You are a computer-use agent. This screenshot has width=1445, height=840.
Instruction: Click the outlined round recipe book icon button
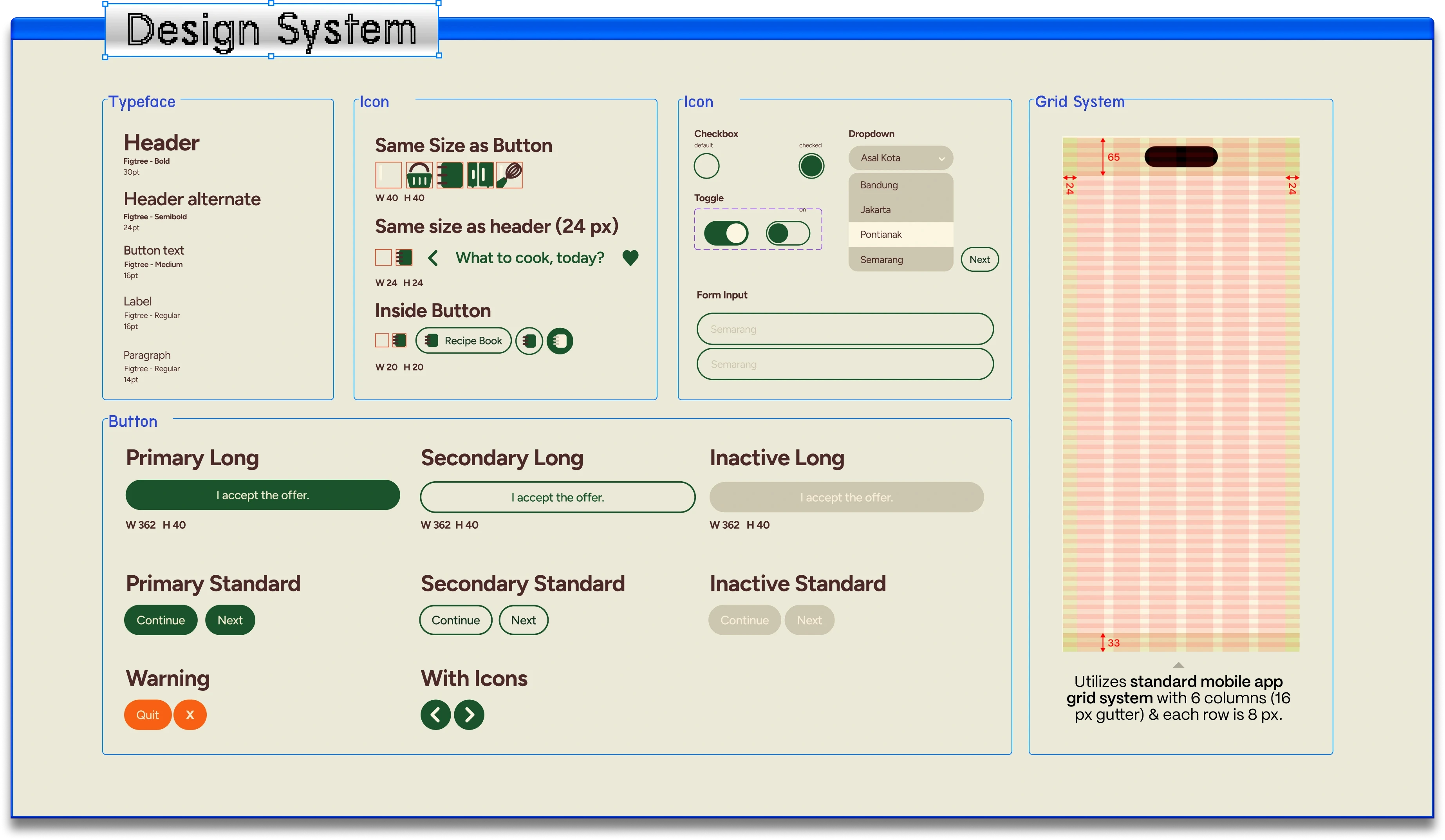(529, 341)
